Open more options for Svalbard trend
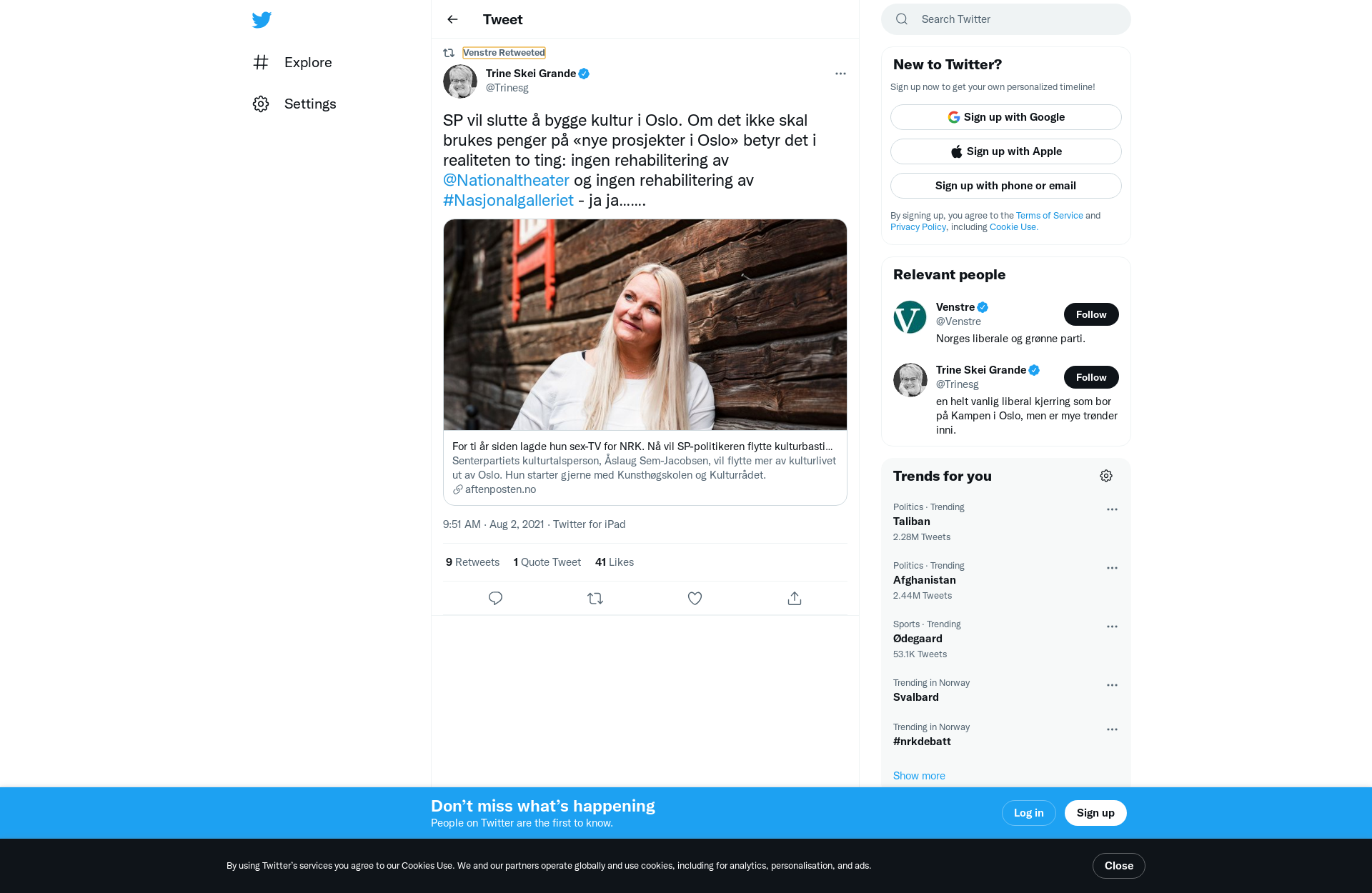1372x893 pixels. pos(1112,685)
